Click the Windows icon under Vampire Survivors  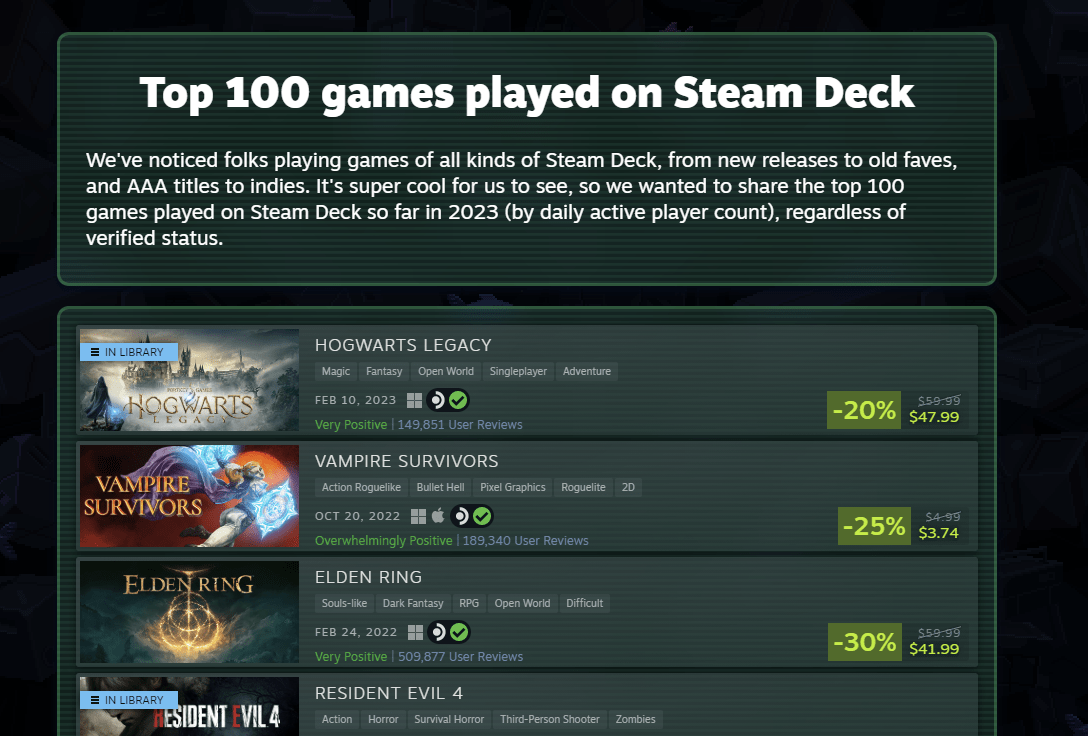tap(417, 516)
